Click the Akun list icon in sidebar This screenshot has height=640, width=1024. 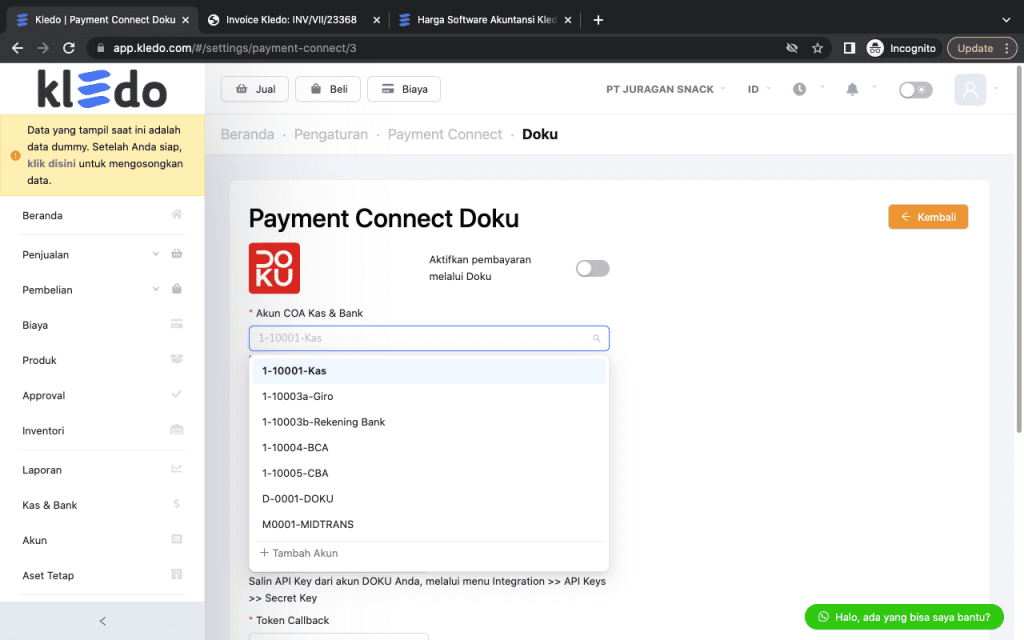(x=176, y=539)
